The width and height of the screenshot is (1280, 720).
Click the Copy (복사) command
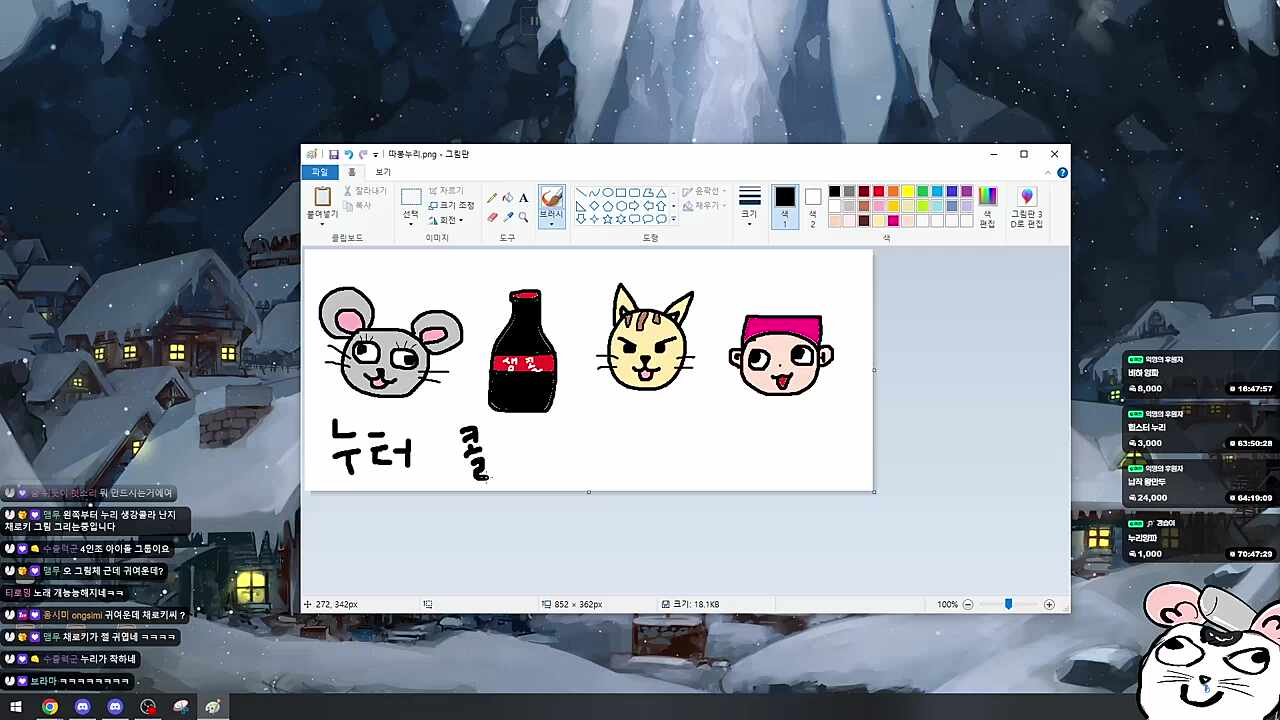[357, 205]
